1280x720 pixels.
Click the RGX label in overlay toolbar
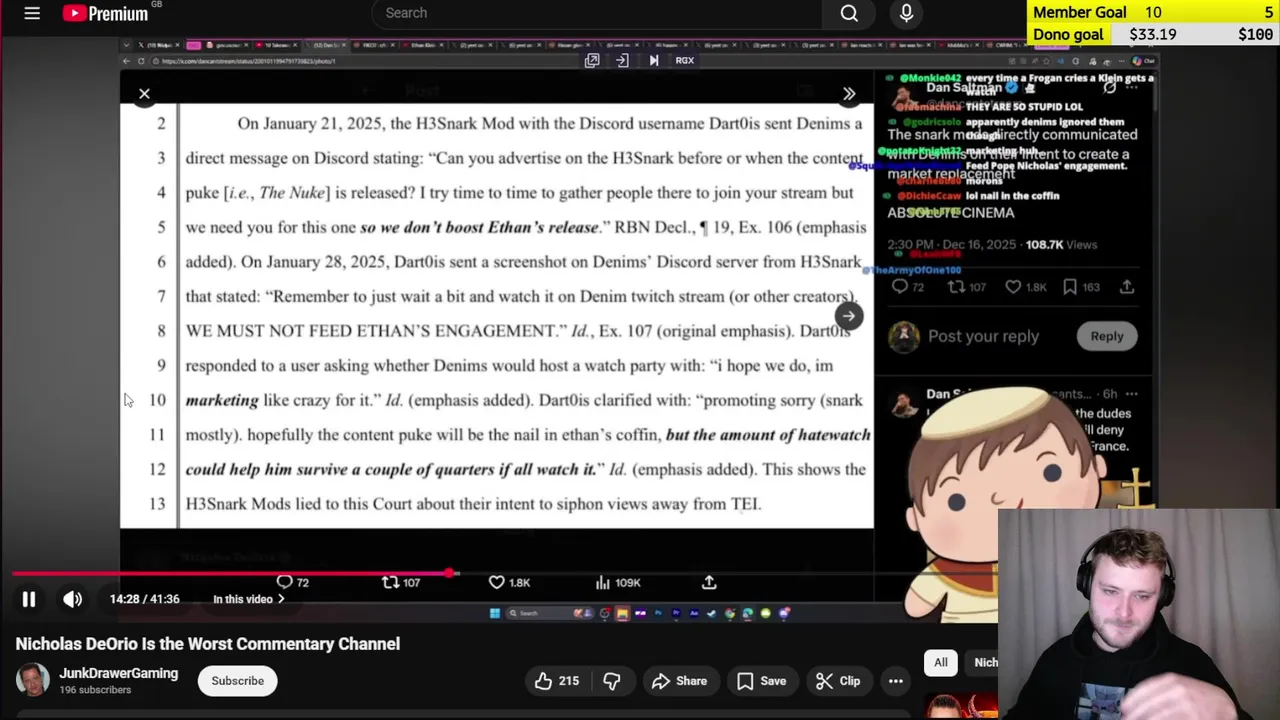tap(685, 60)
